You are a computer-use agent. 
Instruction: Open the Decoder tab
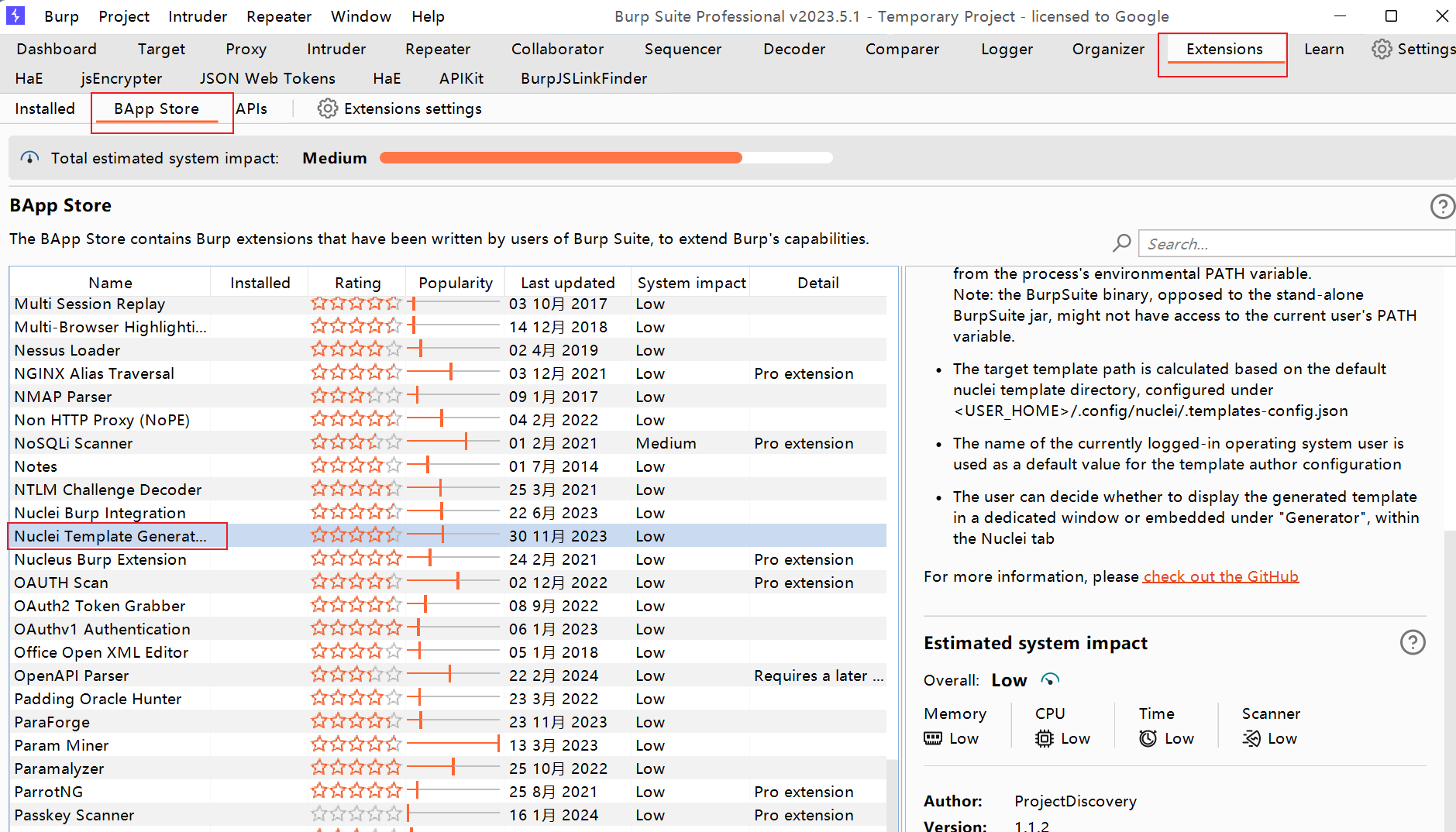click(x=794, y=49)
